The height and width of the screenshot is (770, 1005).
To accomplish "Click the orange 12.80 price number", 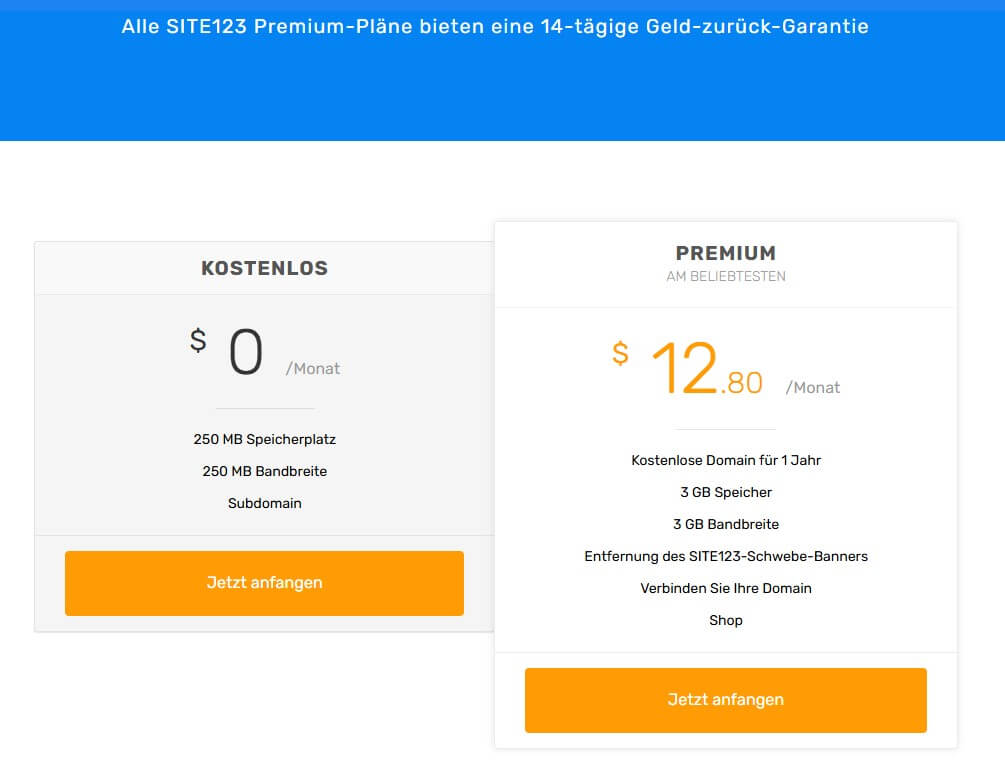I will (x=706, y=369).
